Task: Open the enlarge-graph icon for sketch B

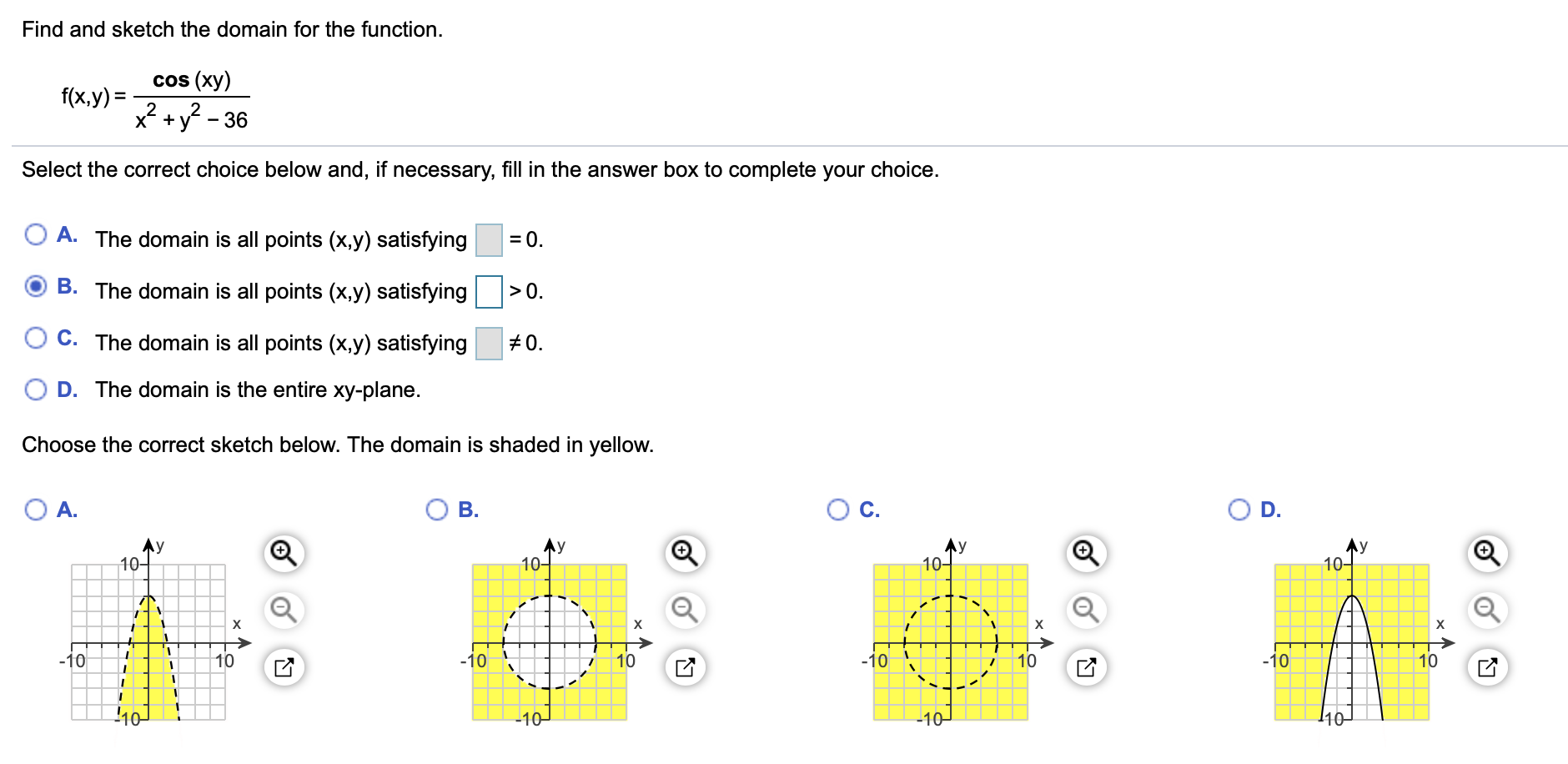Action: [x=684, y=667]
